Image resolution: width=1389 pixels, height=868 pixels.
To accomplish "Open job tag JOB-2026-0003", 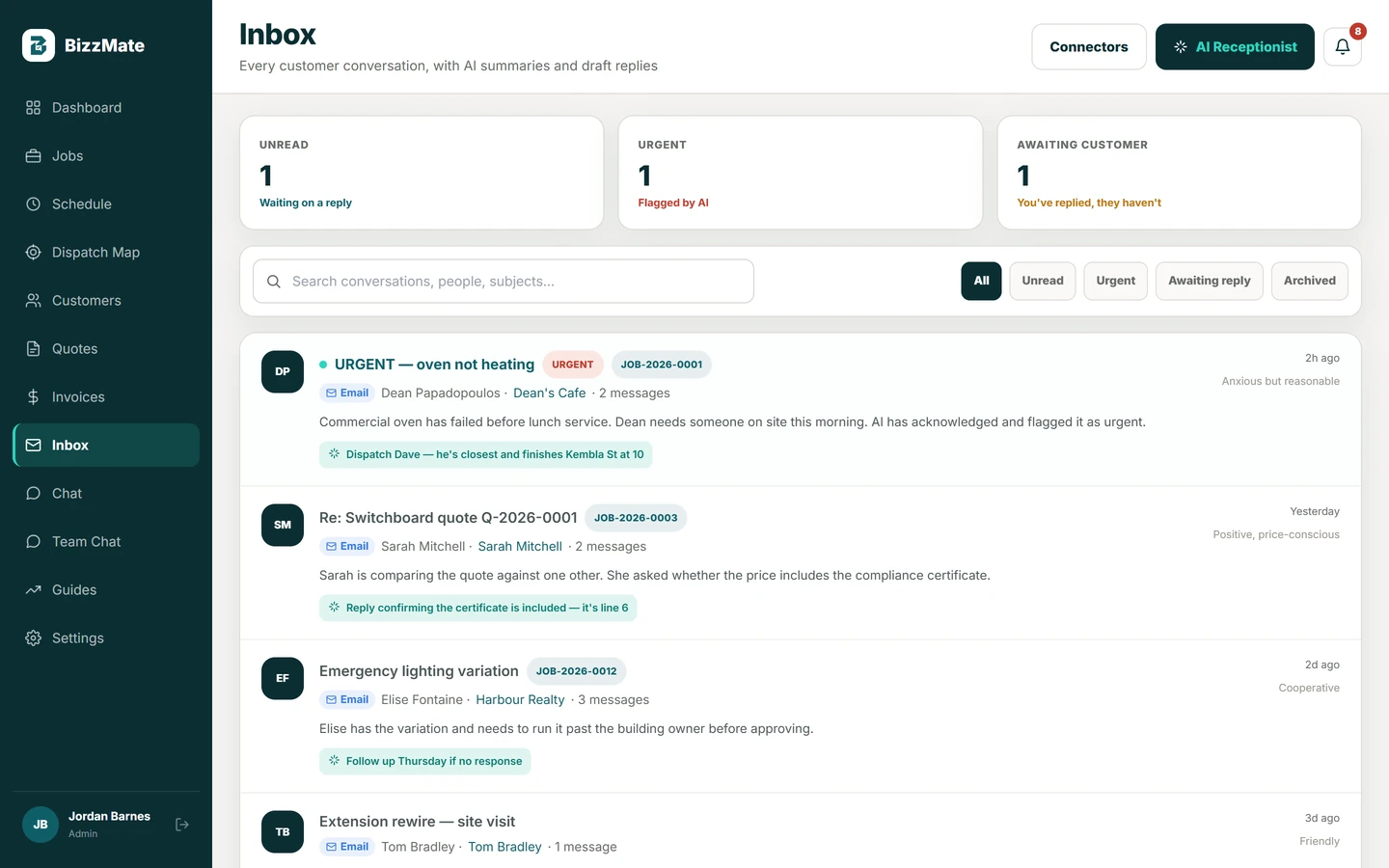I will tap(636, 518).
